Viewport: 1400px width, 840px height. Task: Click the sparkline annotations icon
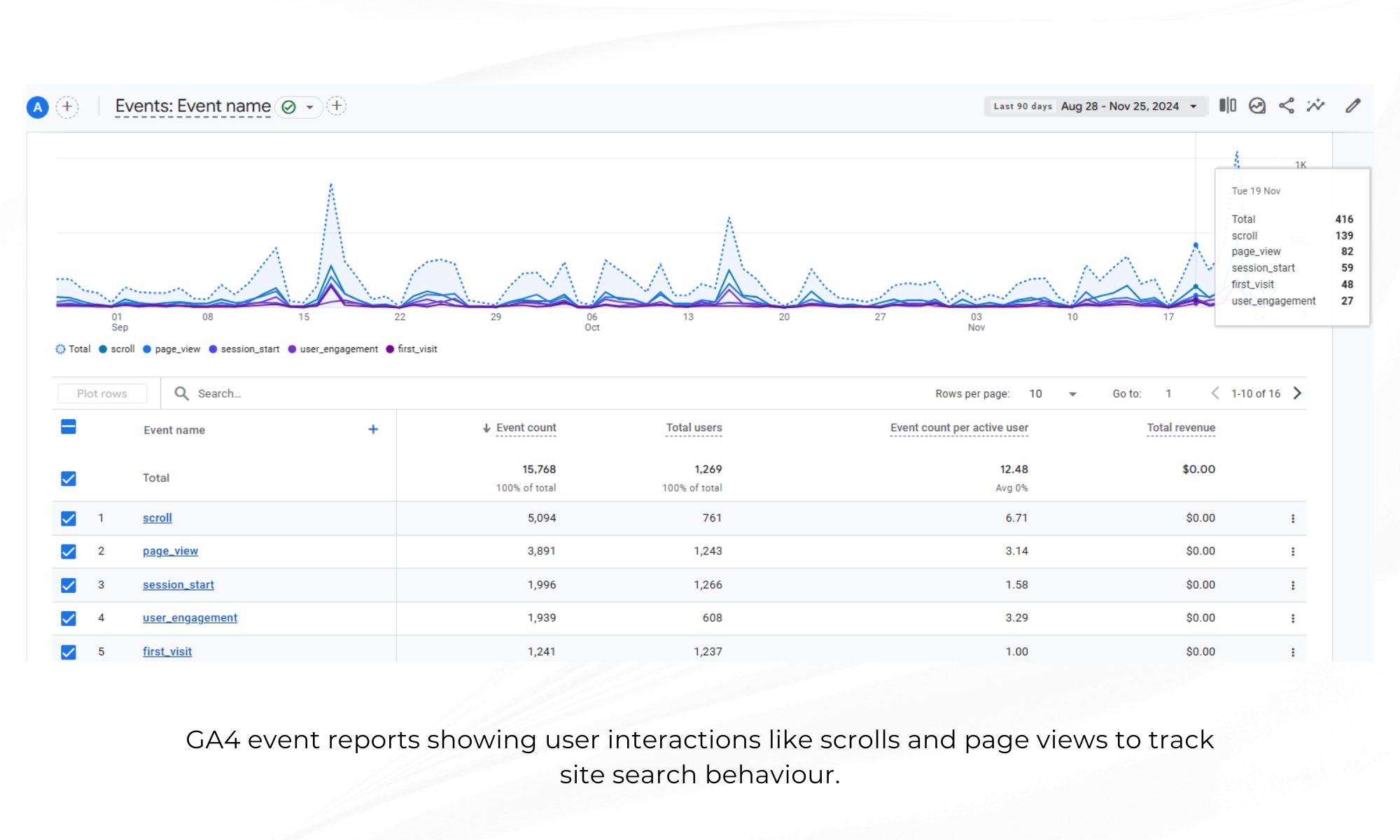pyautogui.click(x=1316, y=106)
